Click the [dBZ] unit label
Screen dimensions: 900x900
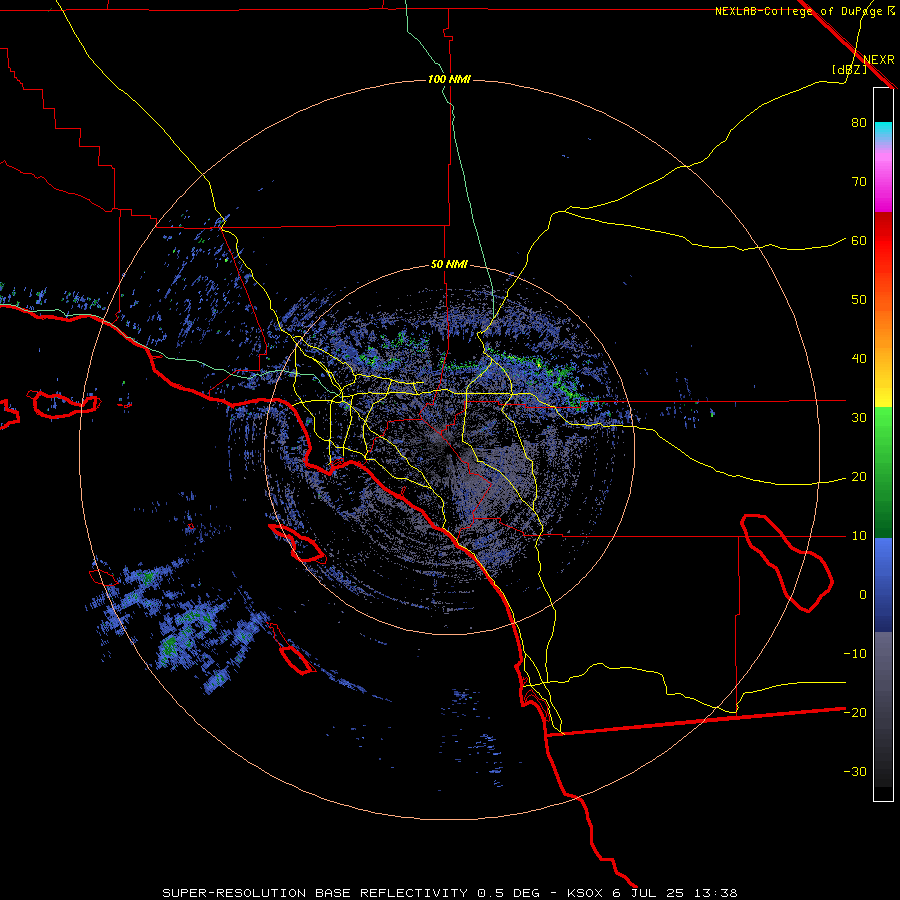coord(849,69)
